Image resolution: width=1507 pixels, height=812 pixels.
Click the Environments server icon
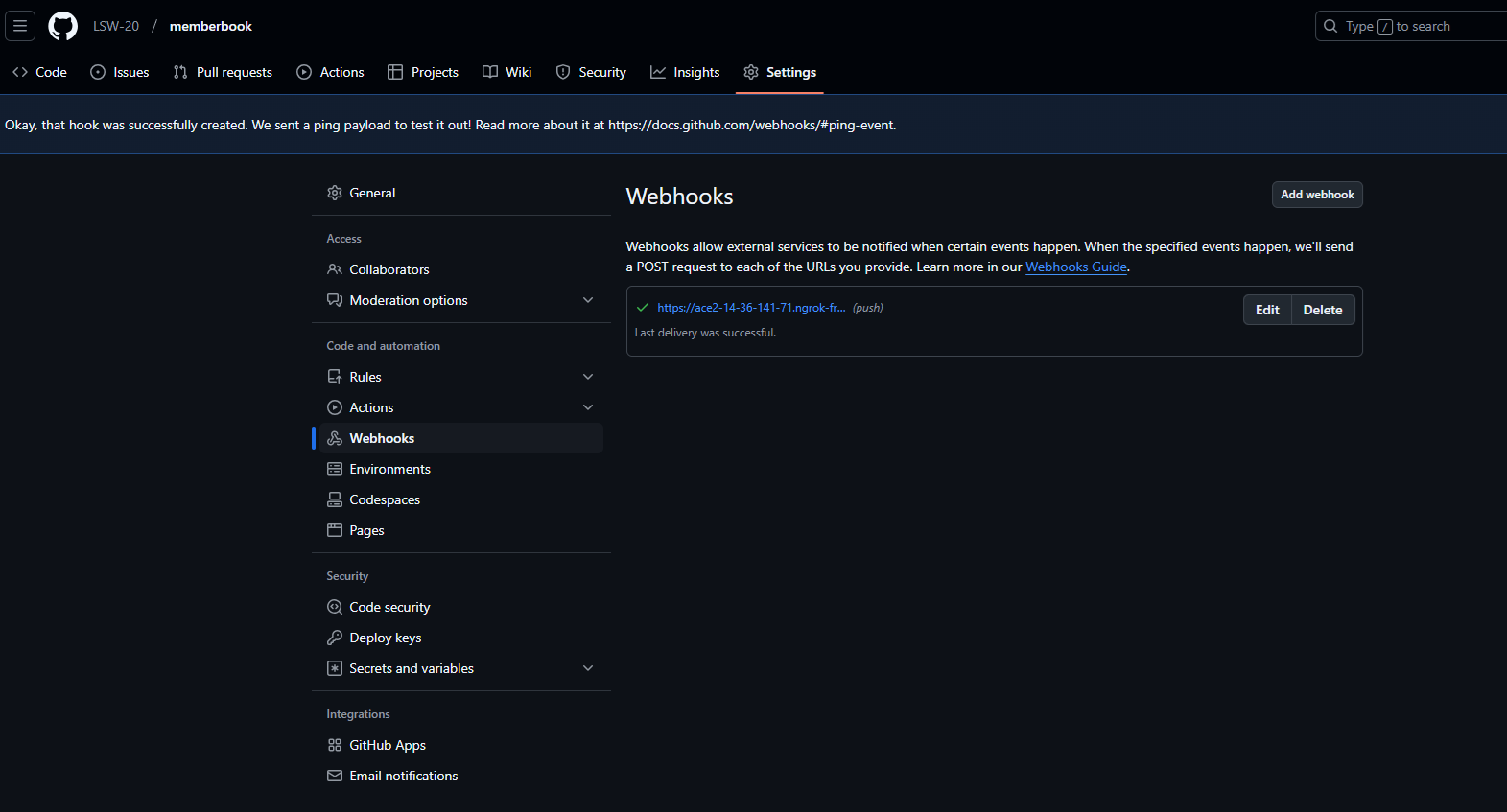click(x=335, y=469)
